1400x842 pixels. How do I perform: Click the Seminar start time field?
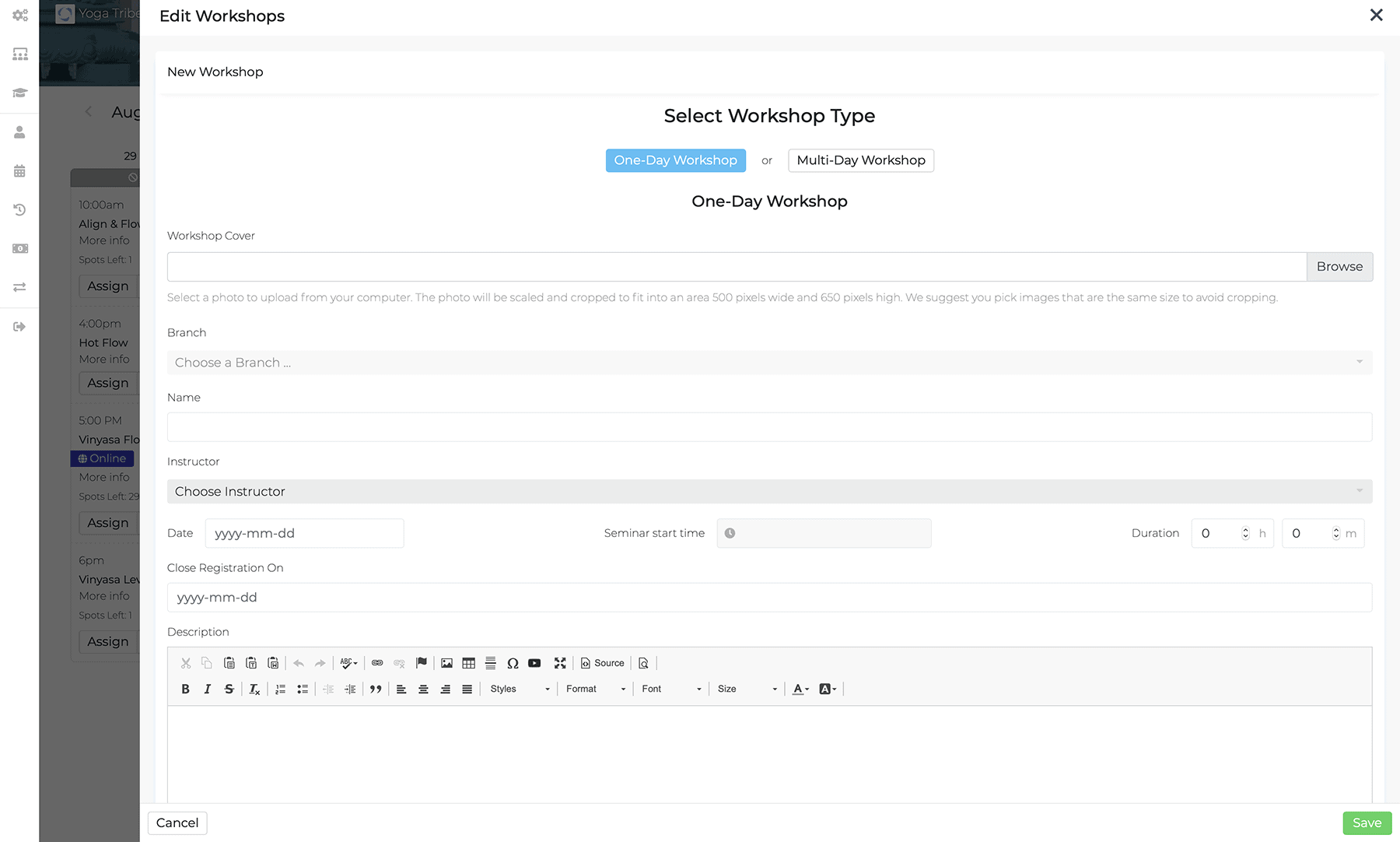(824, 534)
